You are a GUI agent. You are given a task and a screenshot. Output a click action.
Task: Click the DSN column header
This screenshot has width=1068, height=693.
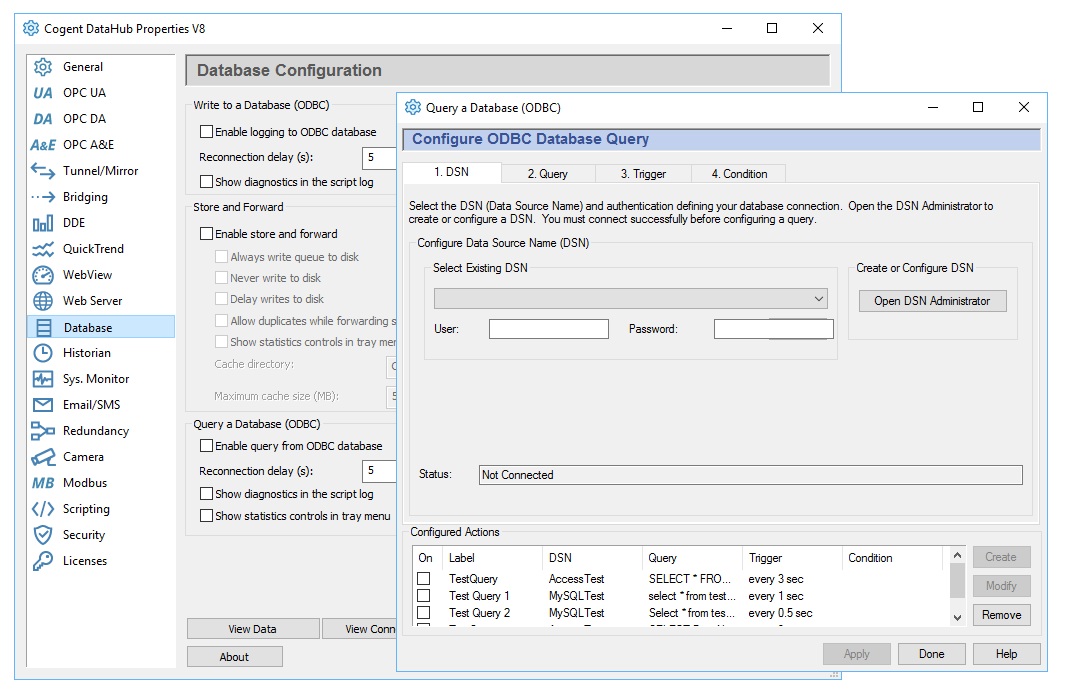(592, 557)
